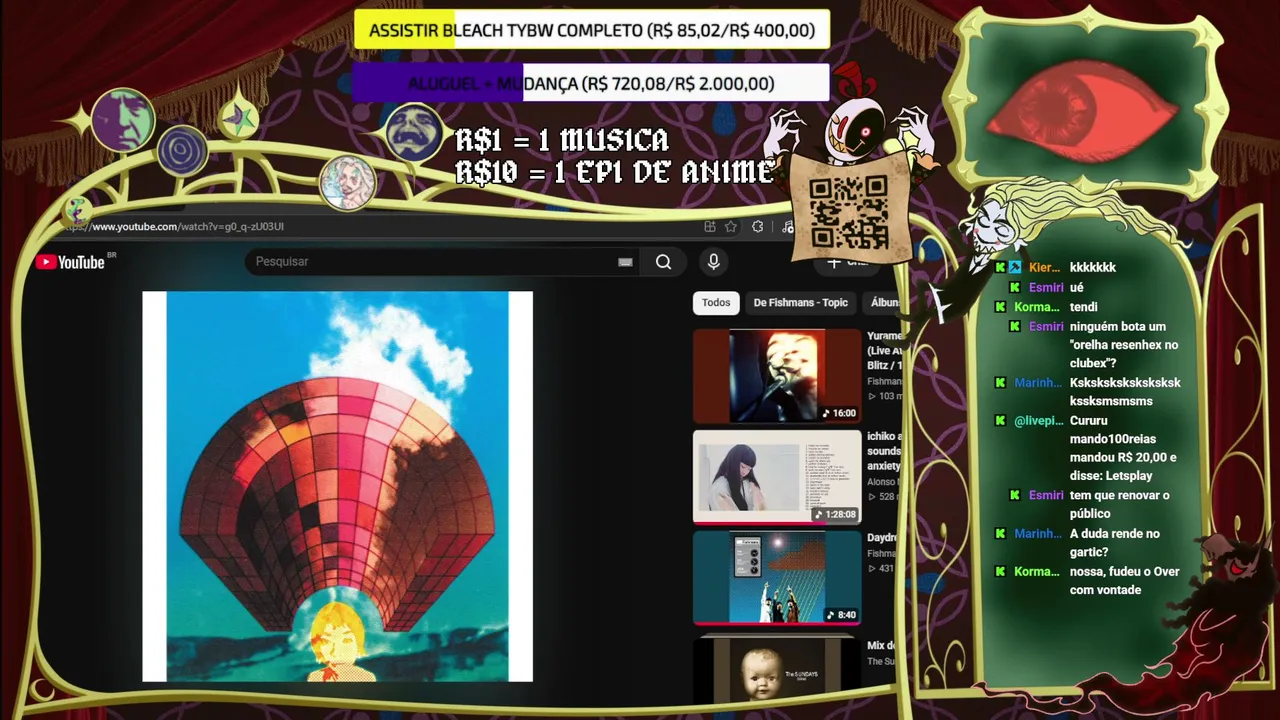Click Esmiri's name beside the 'ué' message
Screen dimensions: 1280x720
coord(1046,288)
